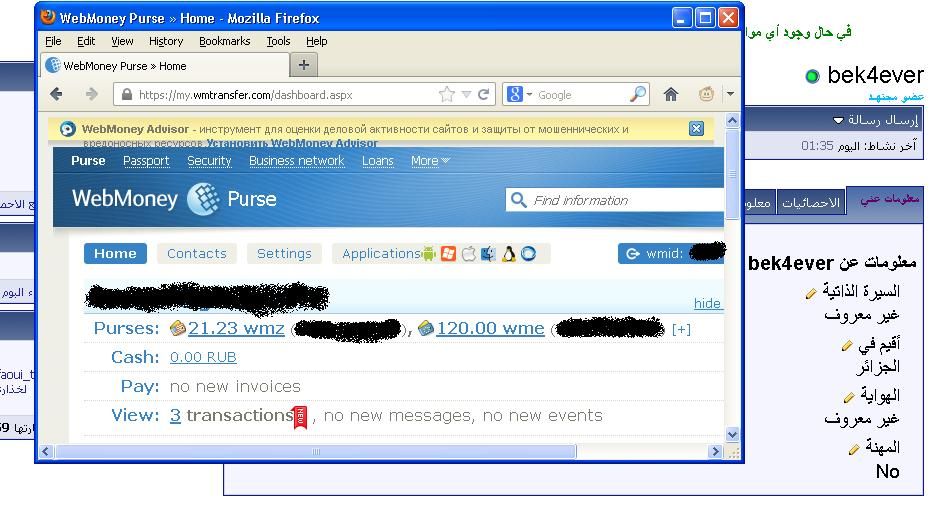Click the Android application icon
931x512 pixels.
coord(428,254)
